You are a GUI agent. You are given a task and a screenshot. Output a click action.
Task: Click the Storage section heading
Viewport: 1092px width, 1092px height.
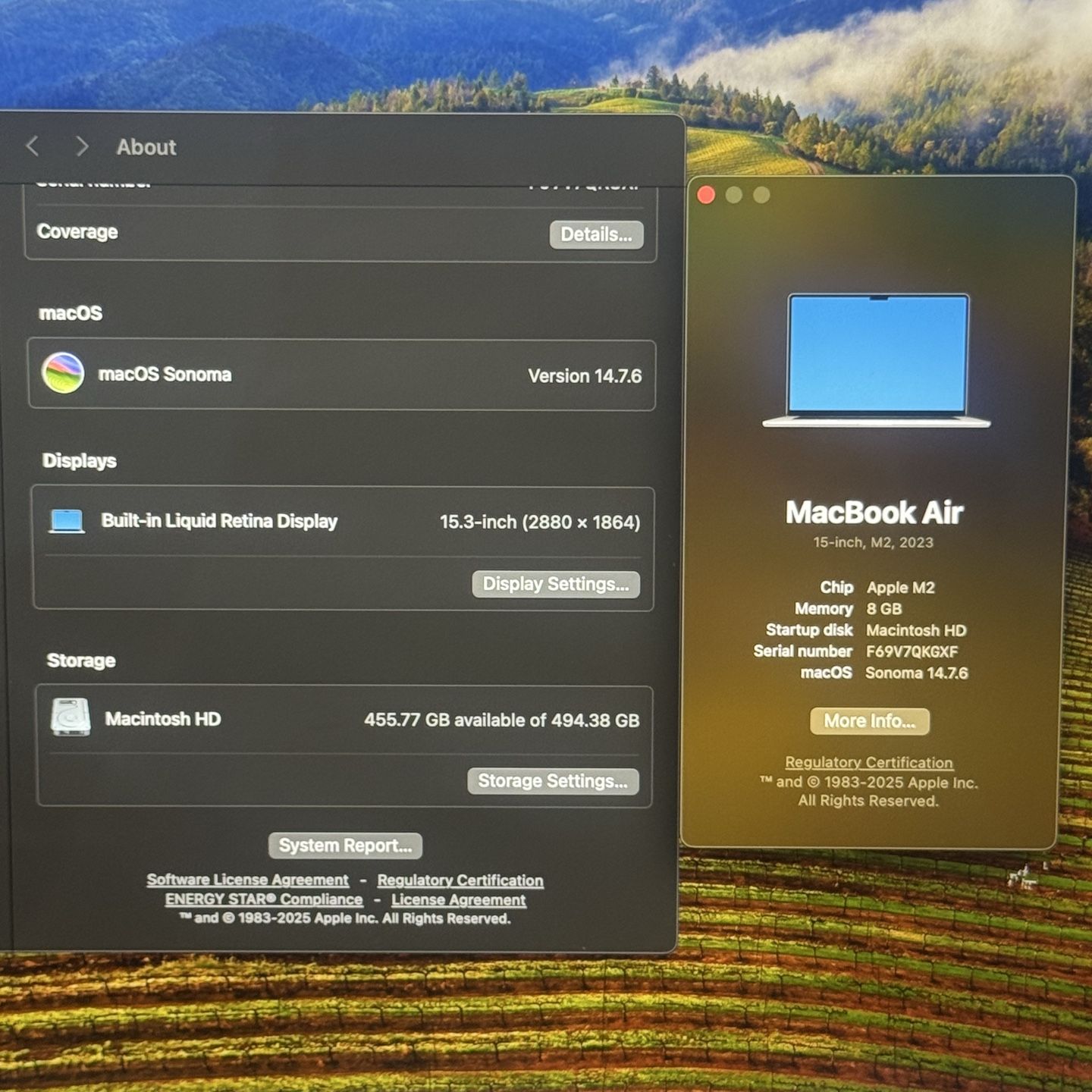[x=81, y=661]
